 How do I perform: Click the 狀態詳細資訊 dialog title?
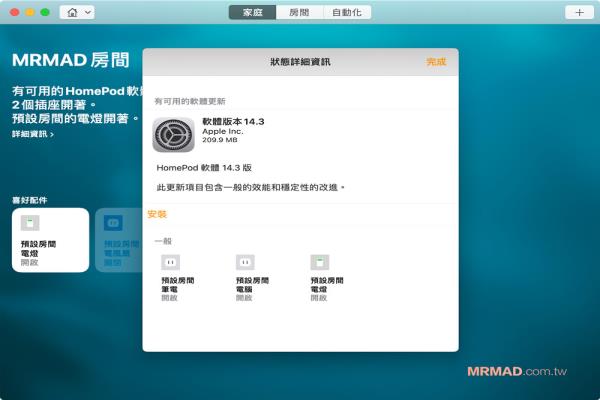click(300, 62)
